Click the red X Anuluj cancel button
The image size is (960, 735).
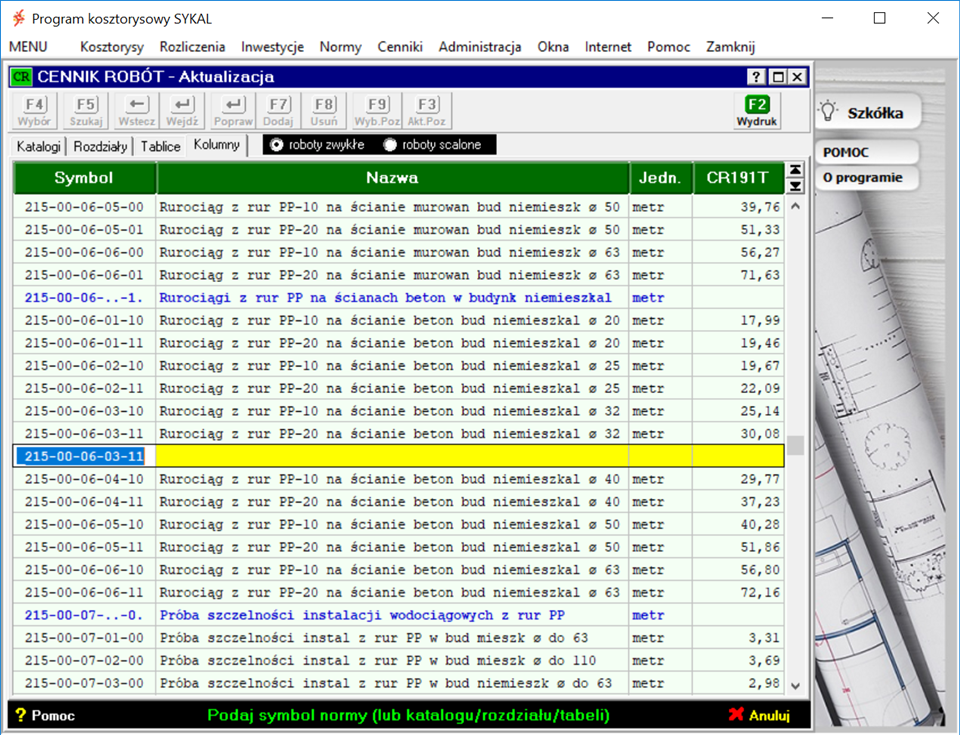(759, 715)
